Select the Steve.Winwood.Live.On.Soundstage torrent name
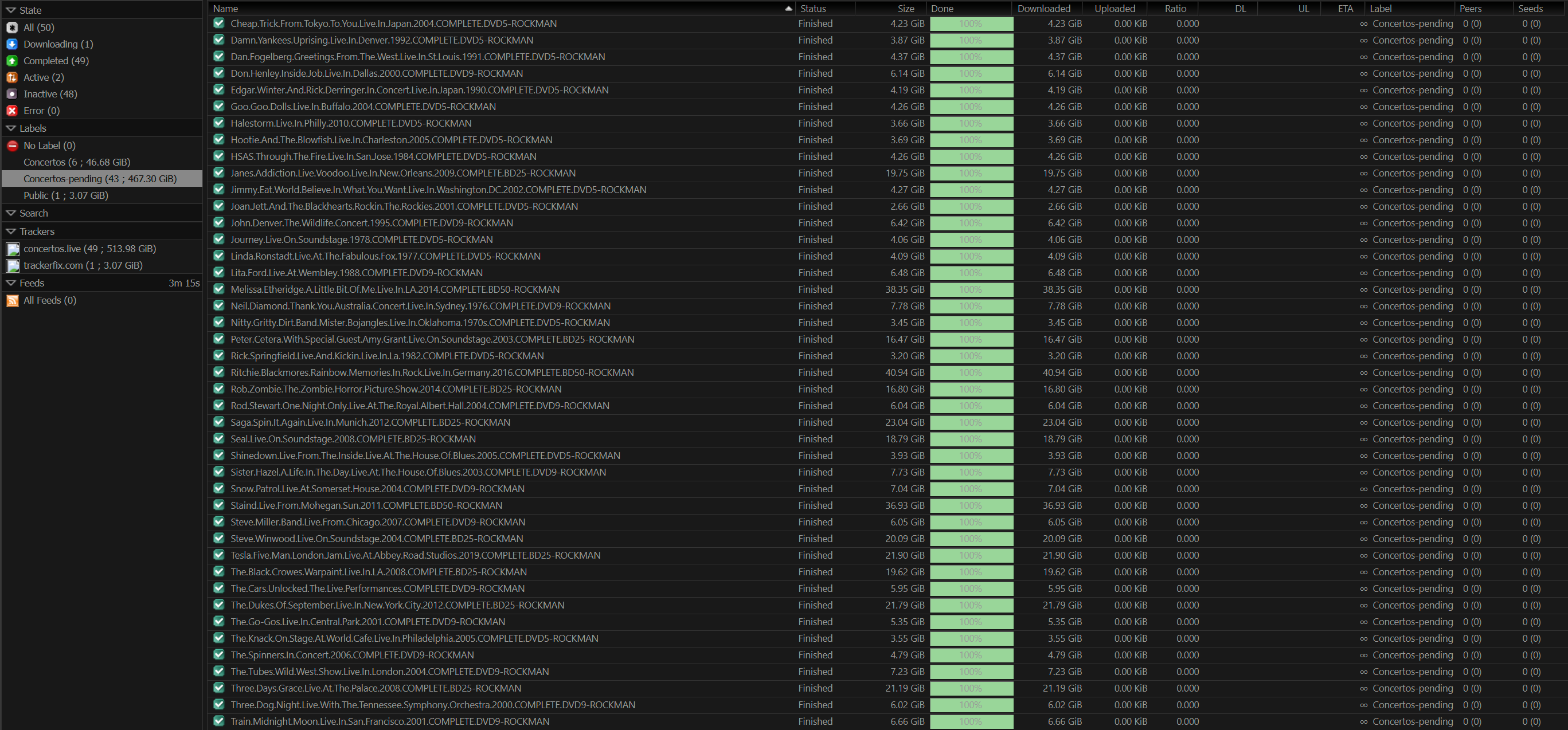Image resolution: width=1568 pixels, height=730 pixels. point(376,539)
